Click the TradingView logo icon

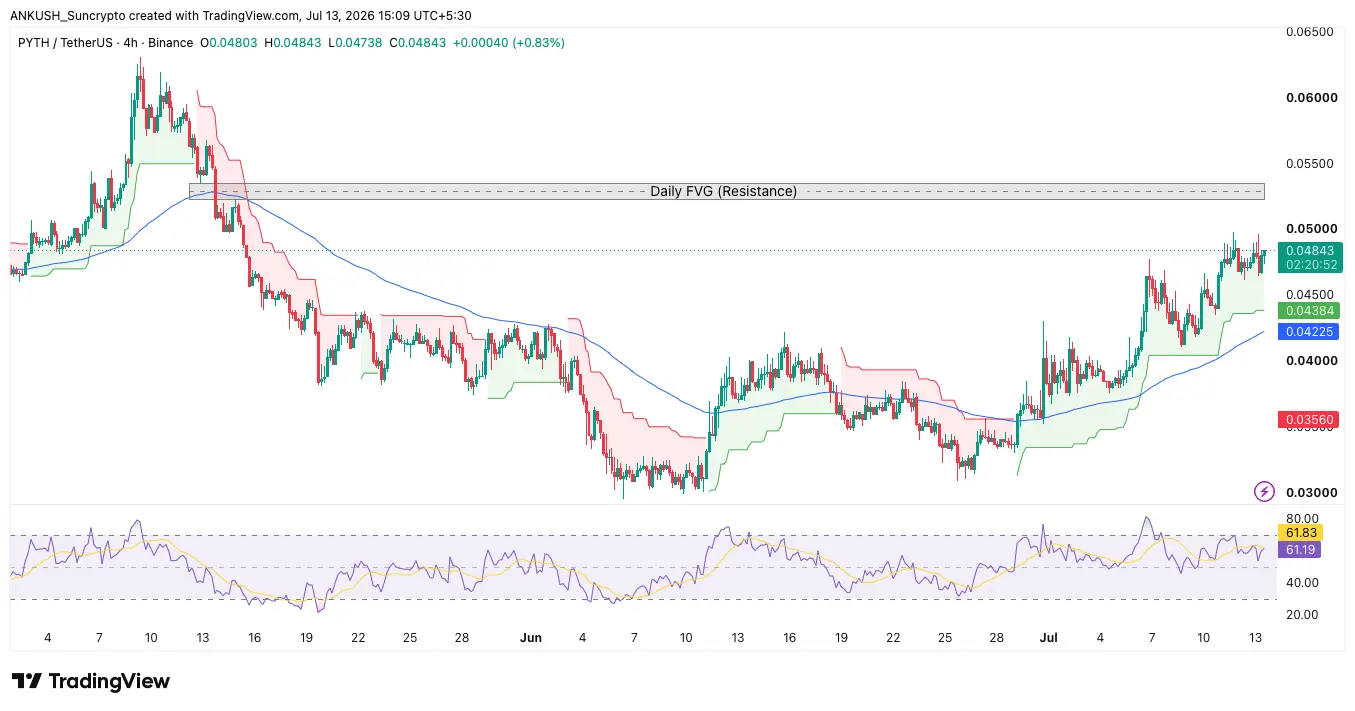[27, 682]
